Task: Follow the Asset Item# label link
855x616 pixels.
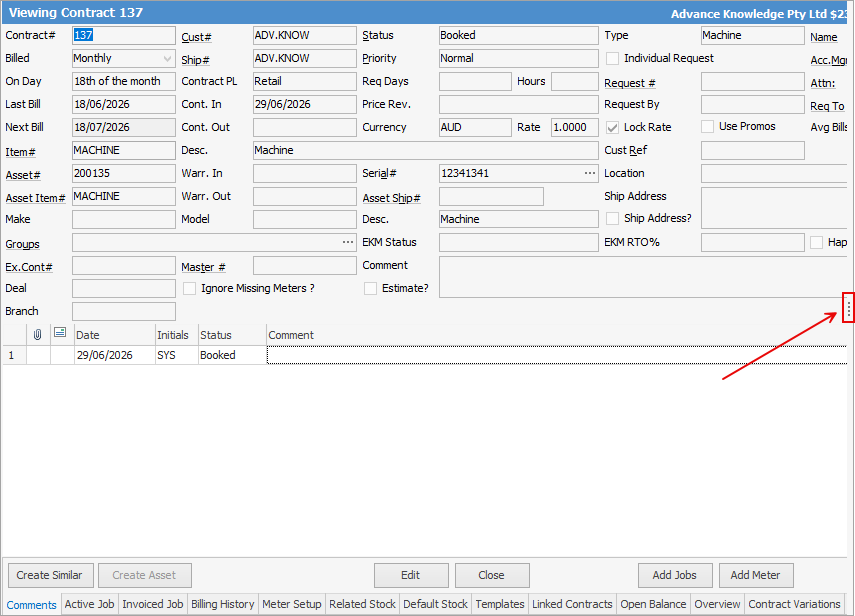Action: point(35,198)
